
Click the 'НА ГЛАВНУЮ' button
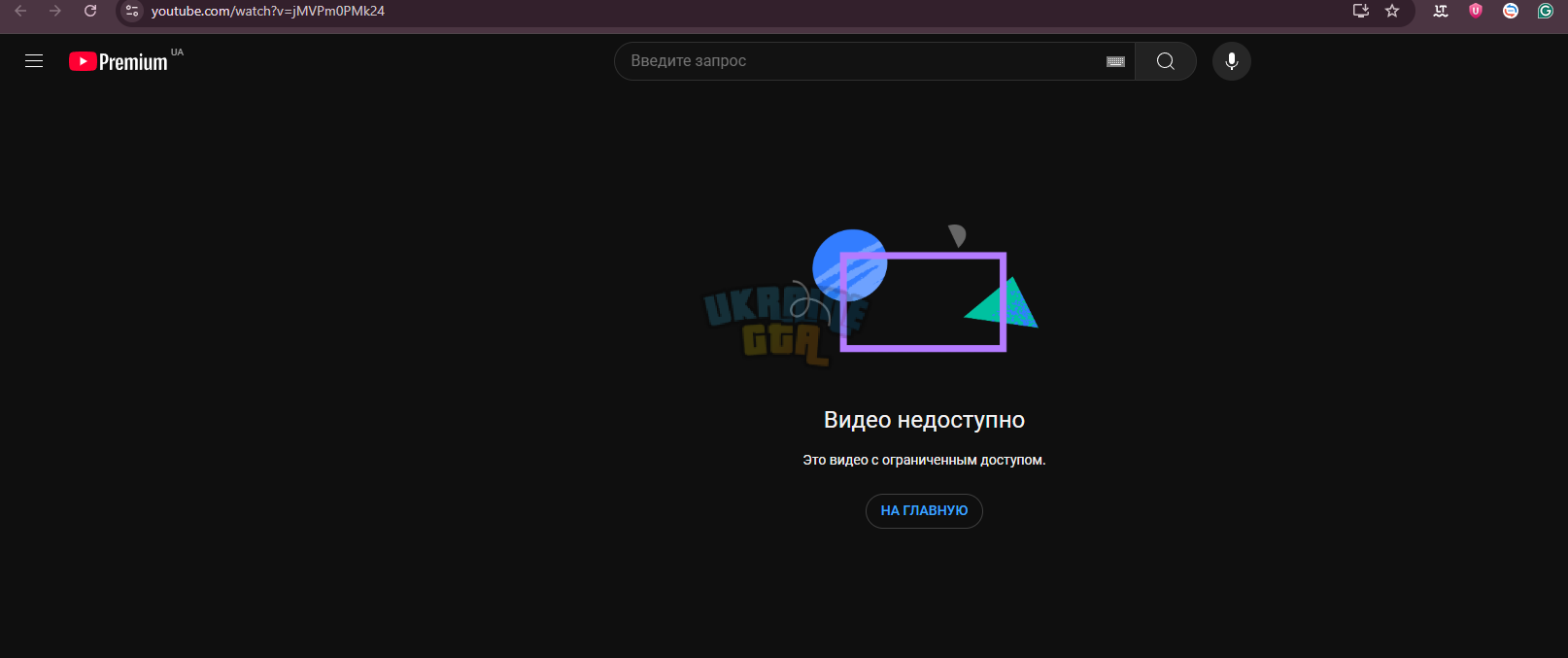click(924, 510)
